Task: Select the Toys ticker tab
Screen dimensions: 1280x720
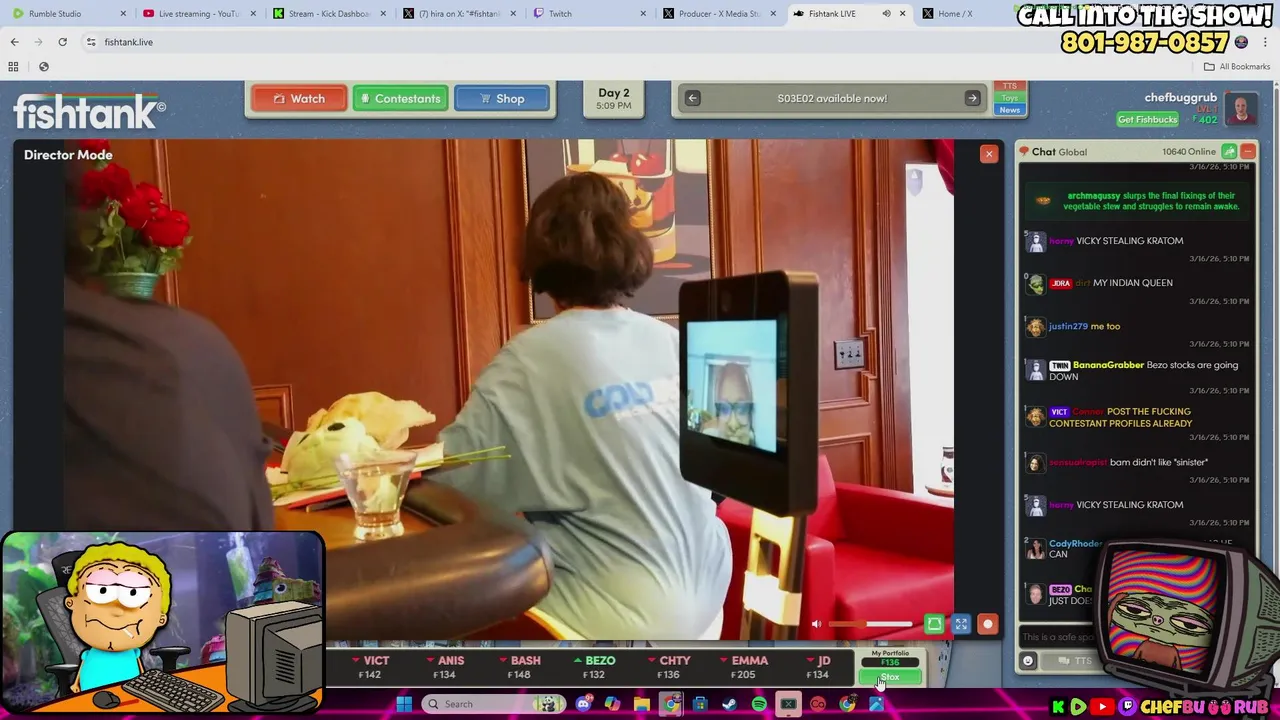Action: [1010, 98]
